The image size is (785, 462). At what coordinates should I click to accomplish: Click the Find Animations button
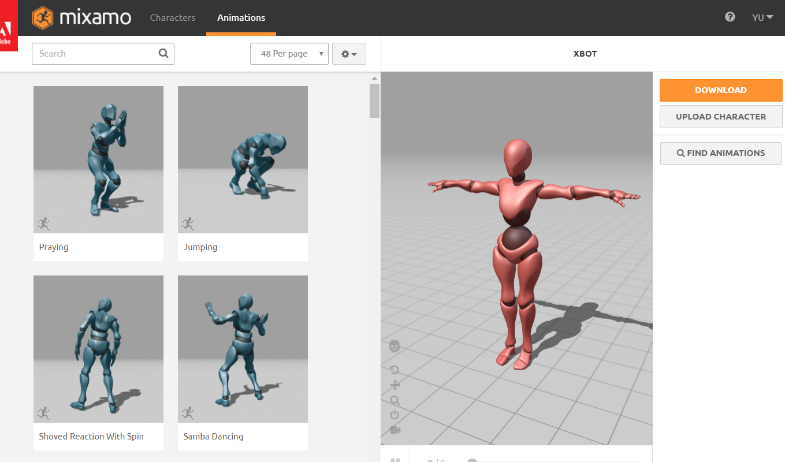tap(720, 153)
